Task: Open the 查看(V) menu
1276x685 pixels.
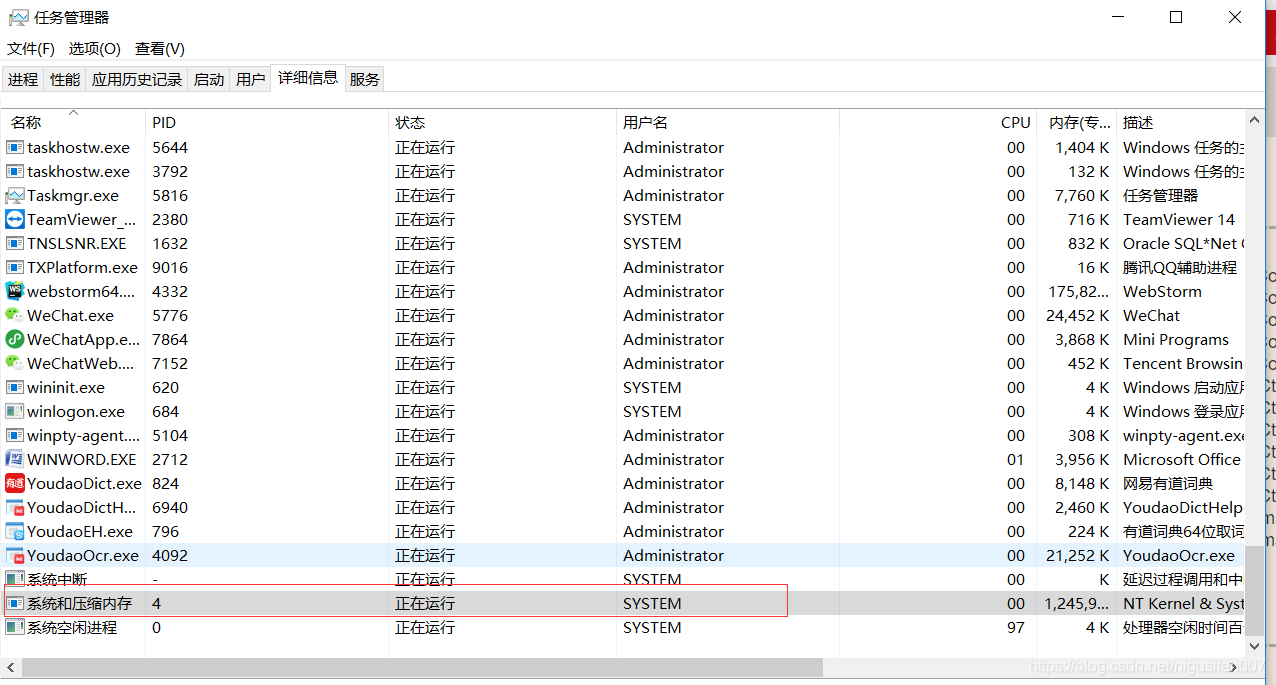Action: pyautogui.click(x=160, y=48)
